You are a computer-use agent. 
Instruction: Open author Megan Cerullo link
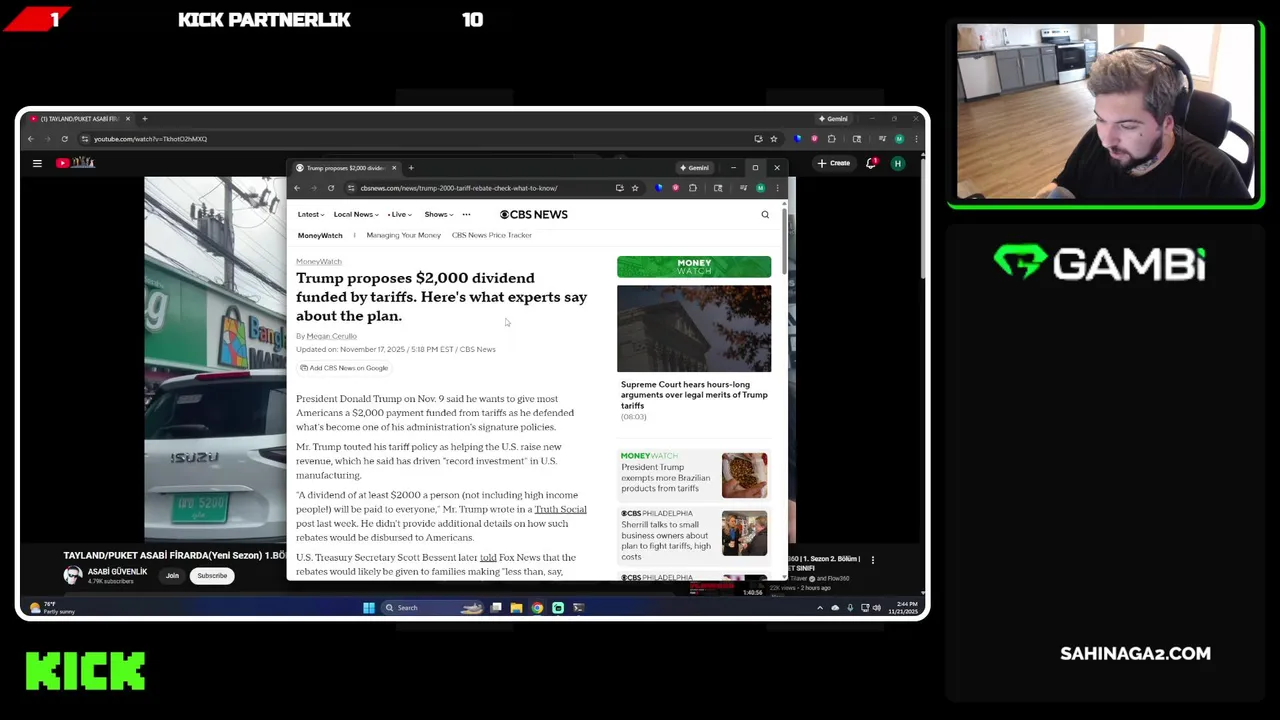[332, 336]
